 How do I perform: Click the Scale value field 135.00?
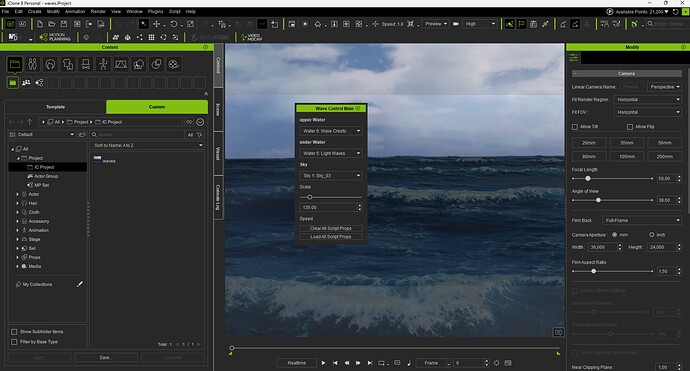click(328, 207)
